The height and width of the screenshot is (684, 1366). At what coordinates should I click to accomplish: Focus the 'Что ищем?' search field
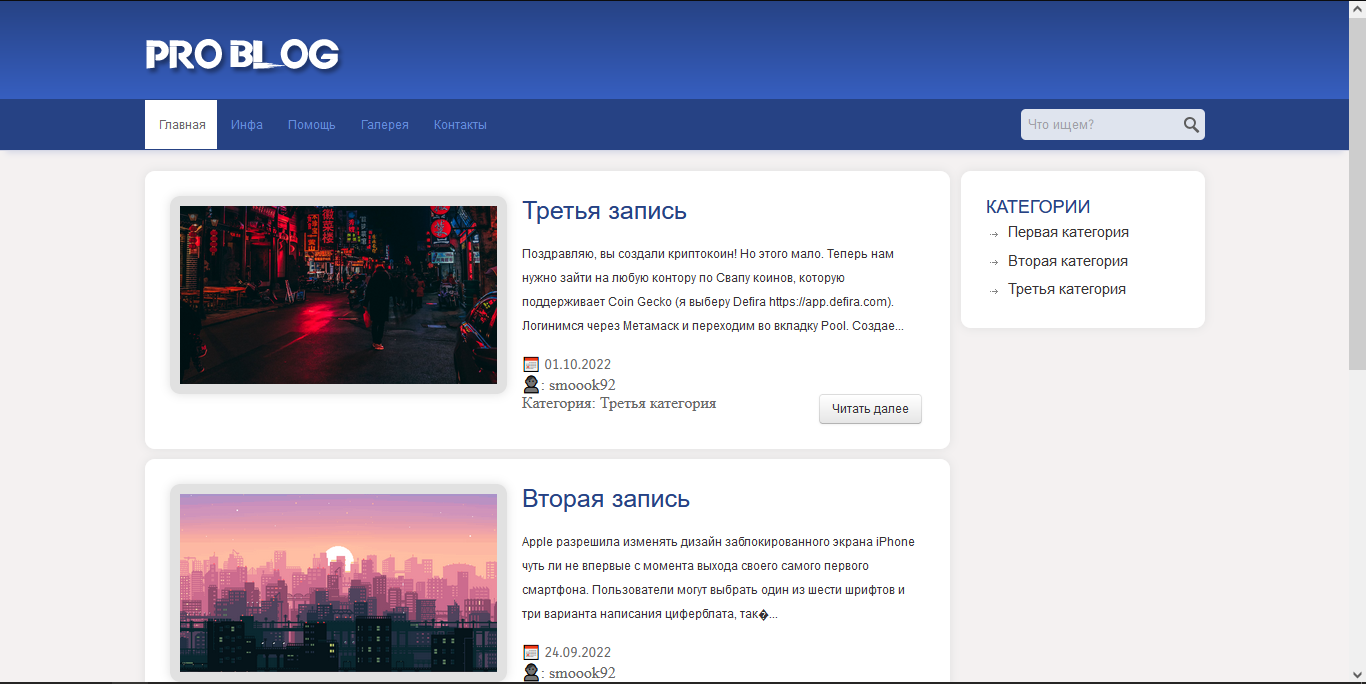tap(1100, 125)
